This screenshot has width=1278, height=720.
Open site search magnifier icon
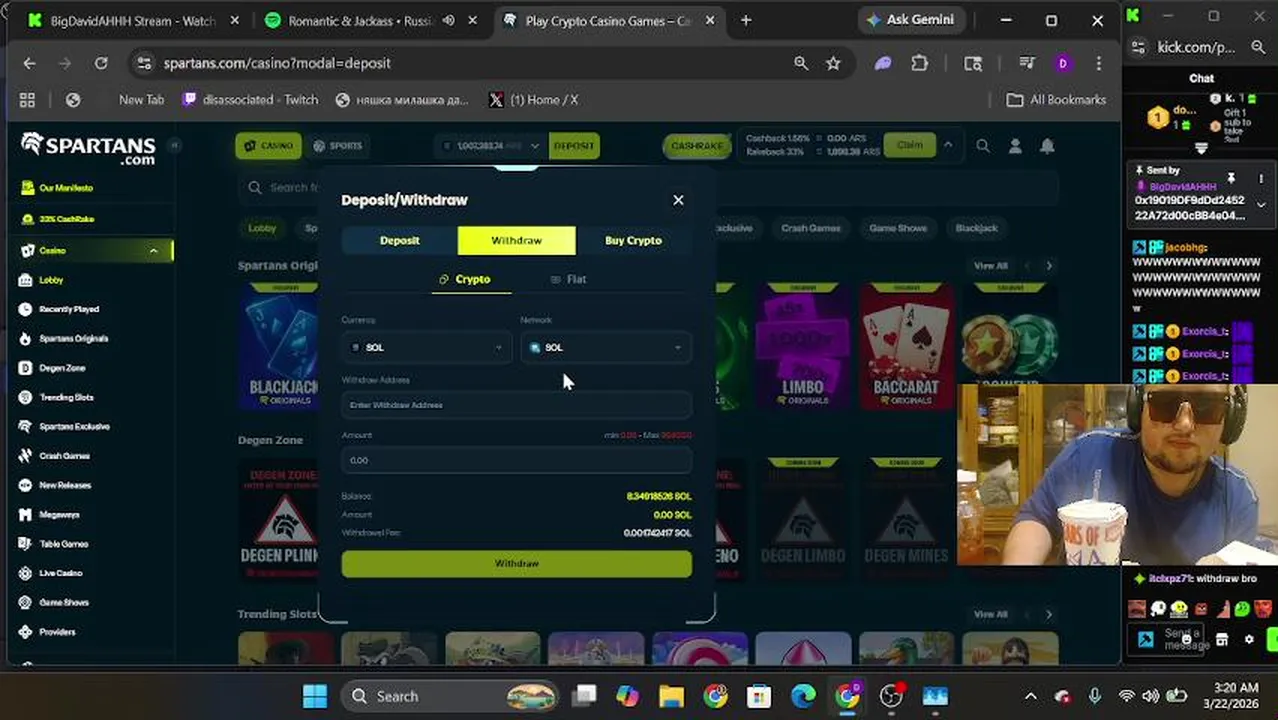coord(983,146)
